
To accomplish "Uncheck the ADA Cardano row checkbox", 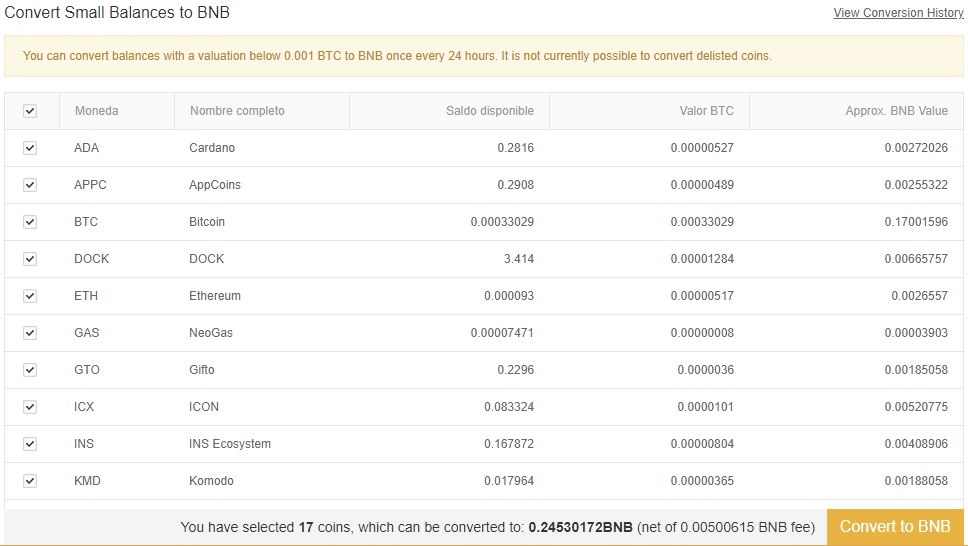I will point(30,148).
